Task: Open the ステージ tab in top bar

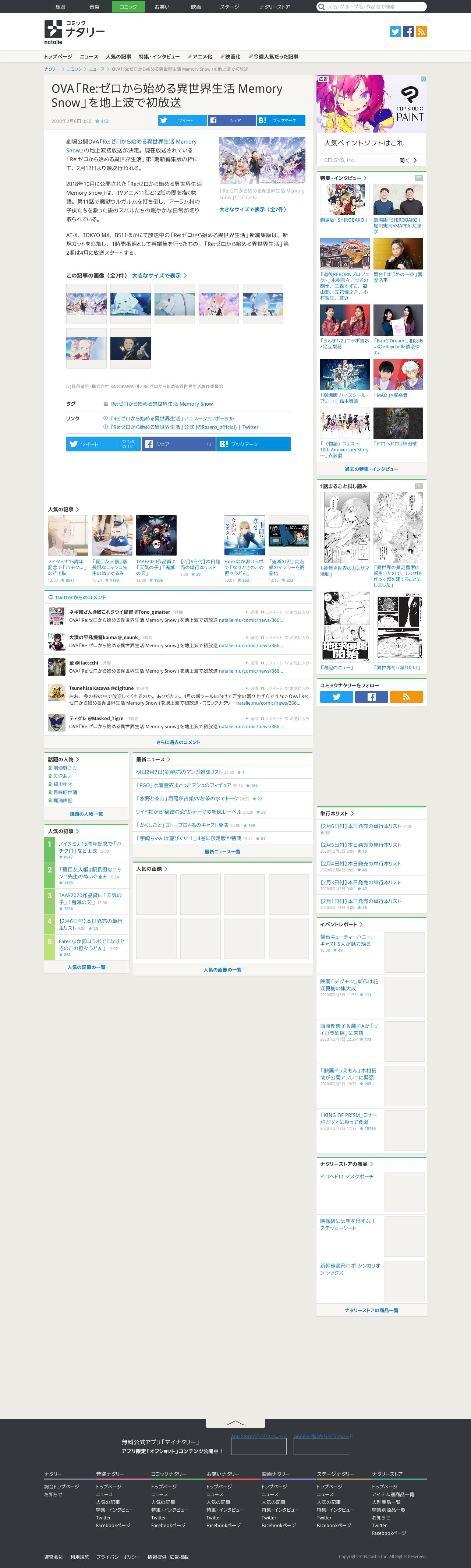Action: click(229, 7)
